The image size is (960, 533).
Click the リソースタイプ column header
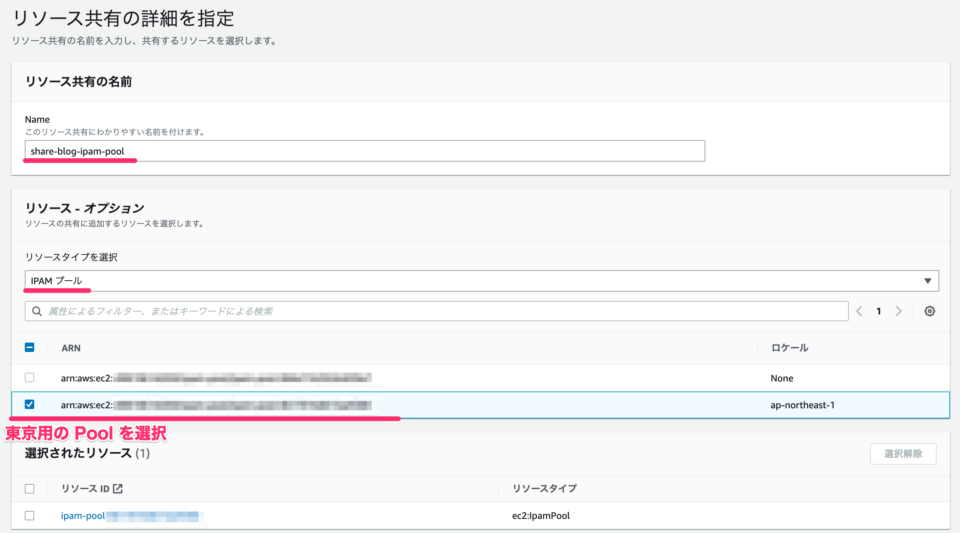pos(544,488)
